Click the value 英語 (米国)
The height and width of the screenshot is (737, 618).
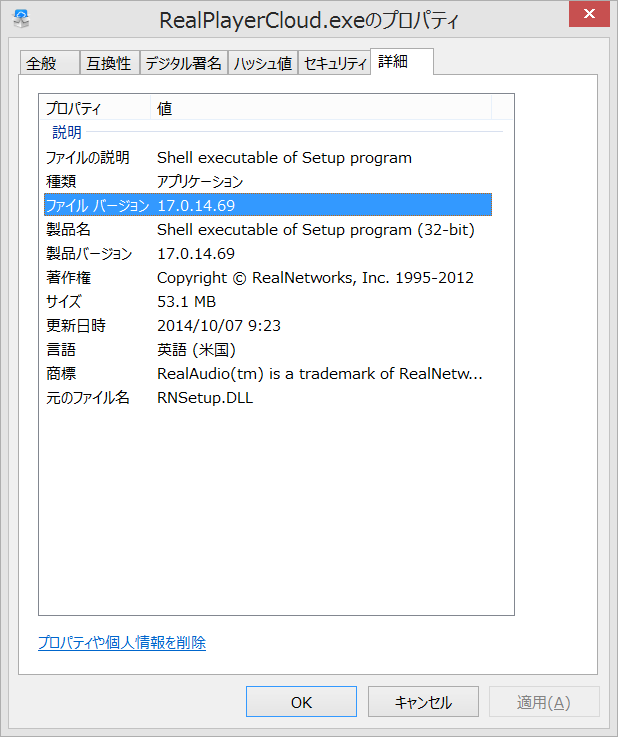click(196, 350)
